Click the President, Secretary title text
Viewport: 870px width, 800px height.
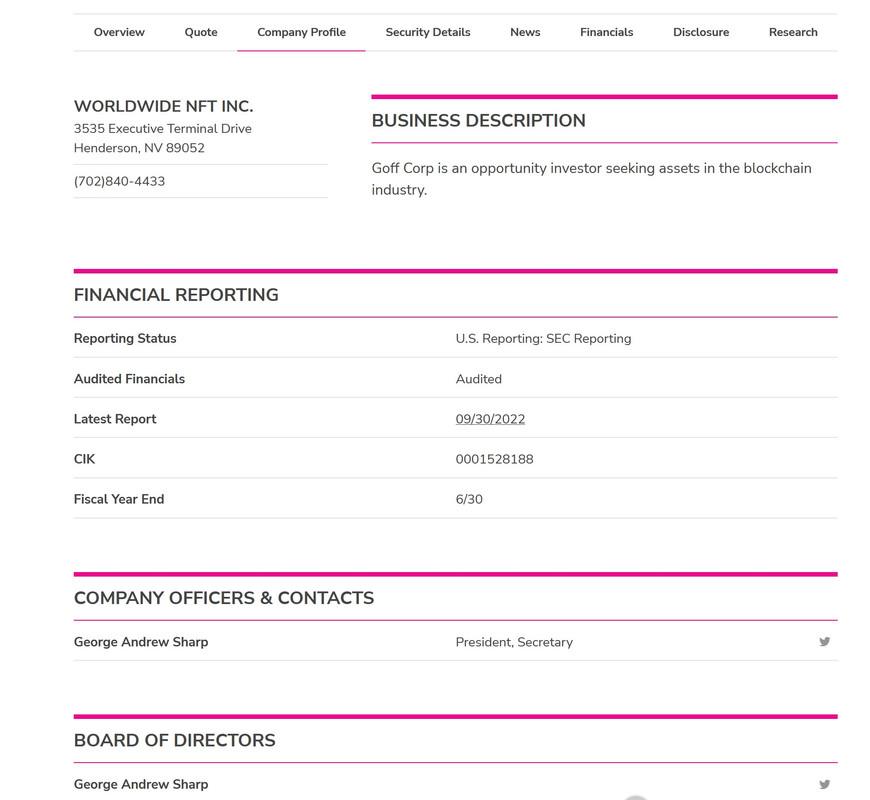[514, 642]
